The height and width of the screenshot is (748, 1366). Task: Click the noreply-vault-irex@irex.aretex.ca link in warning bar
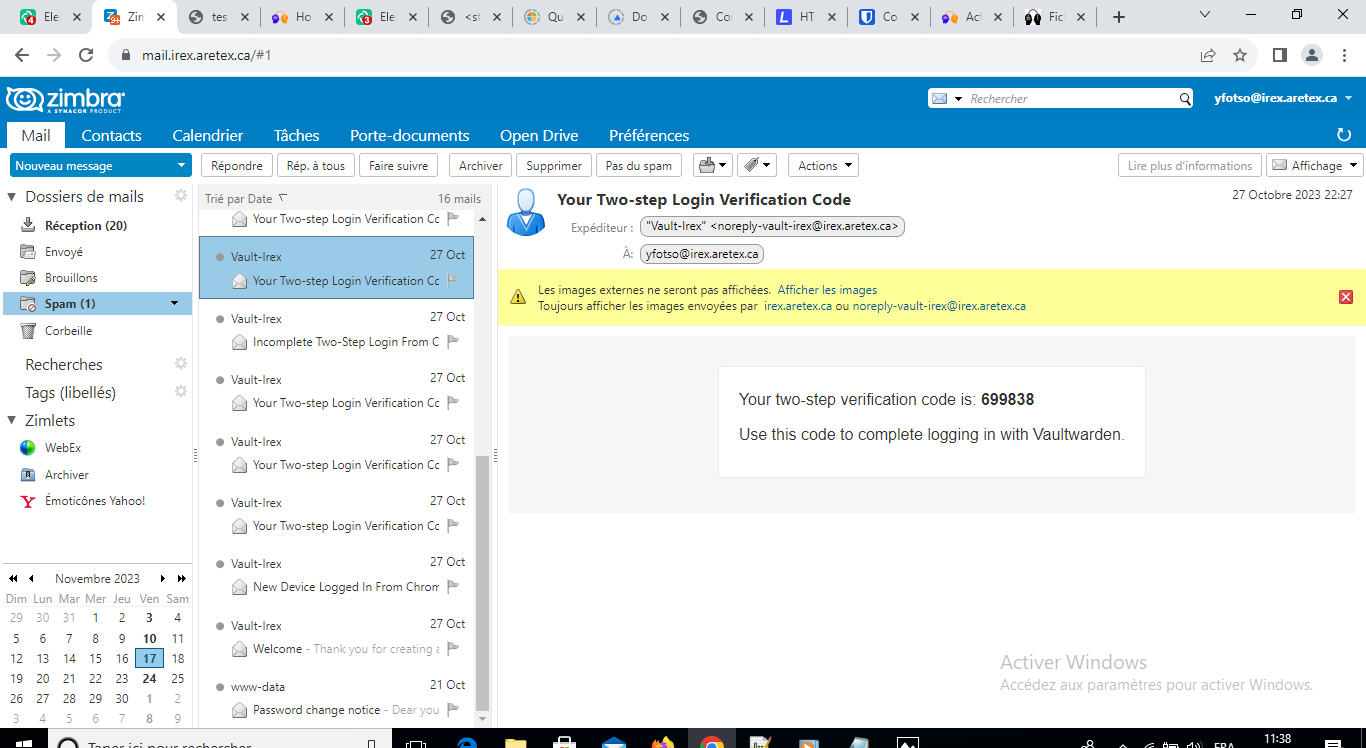(939, 306)
